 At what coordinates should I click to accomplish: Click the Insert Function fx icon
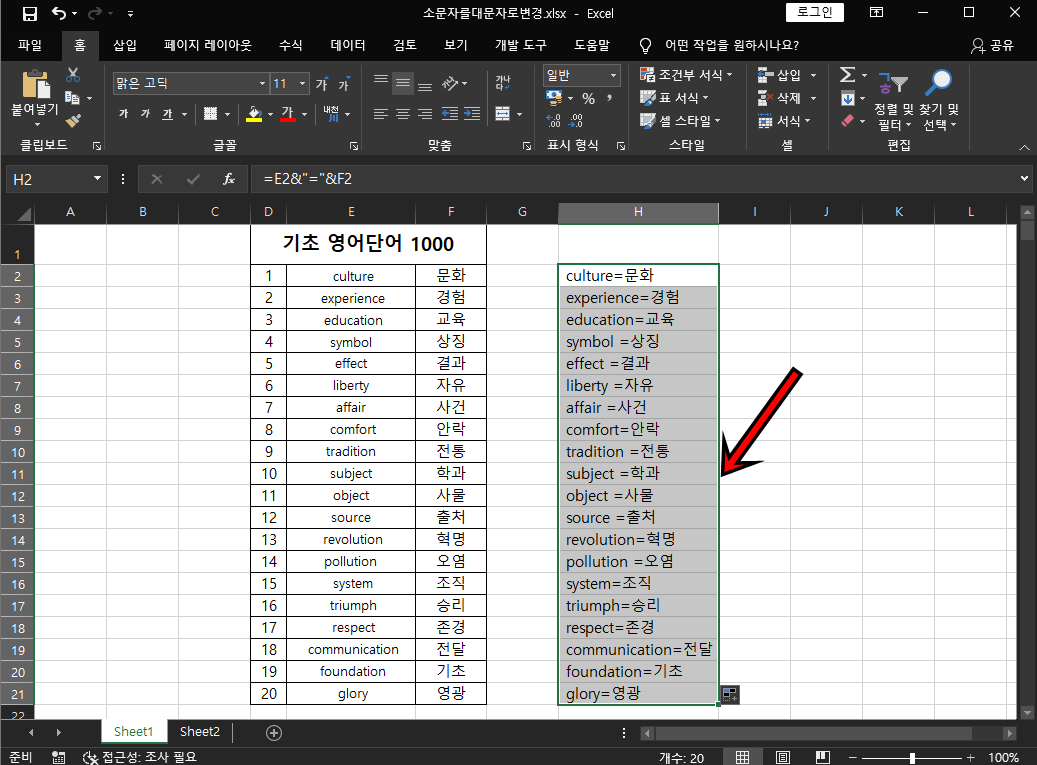[229, 179]
